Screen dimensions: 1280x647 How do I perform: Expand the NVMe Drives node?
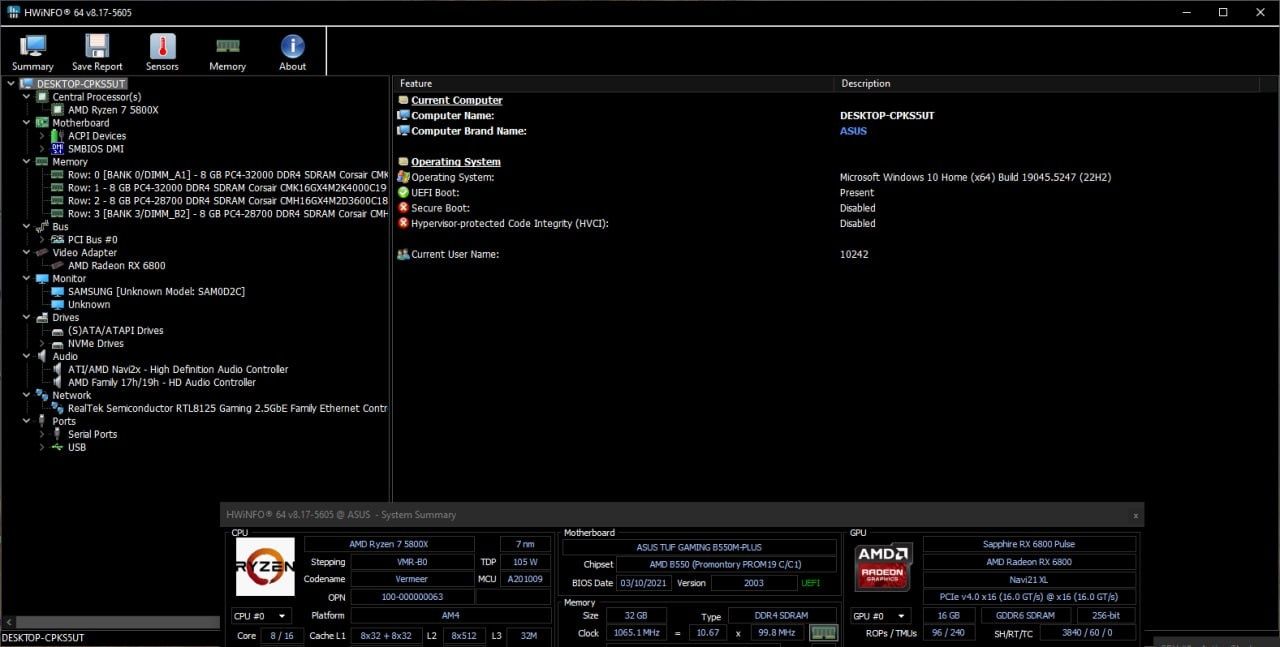tap(43, 343)
